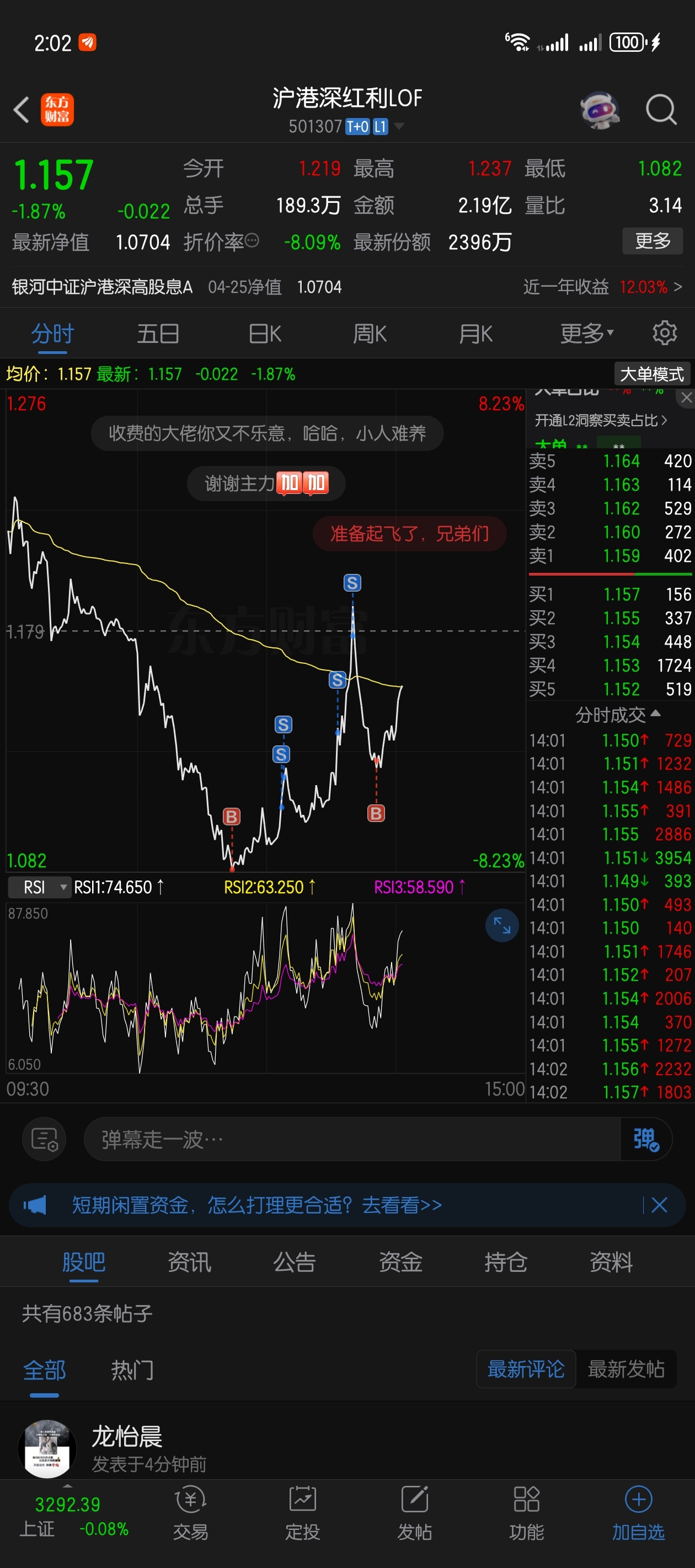Tap the T+0 badge
The width and height of the screenshot is (695, 1568).
357,127
